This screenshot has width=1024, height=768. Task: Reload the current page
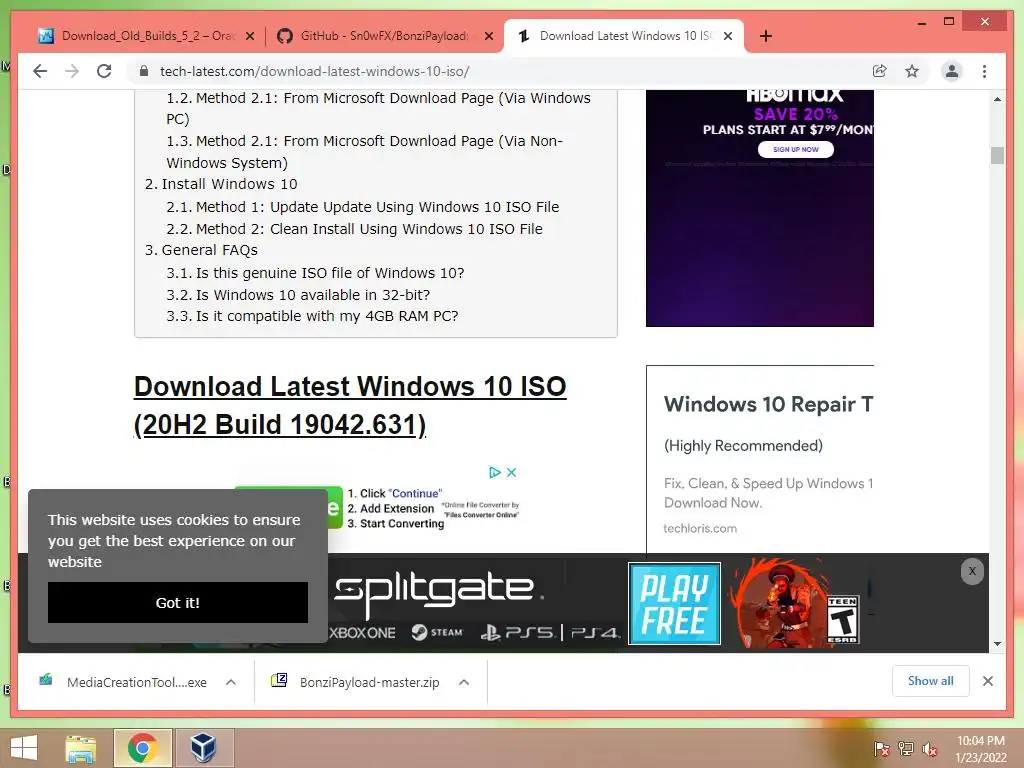click(x=104, y=71)
